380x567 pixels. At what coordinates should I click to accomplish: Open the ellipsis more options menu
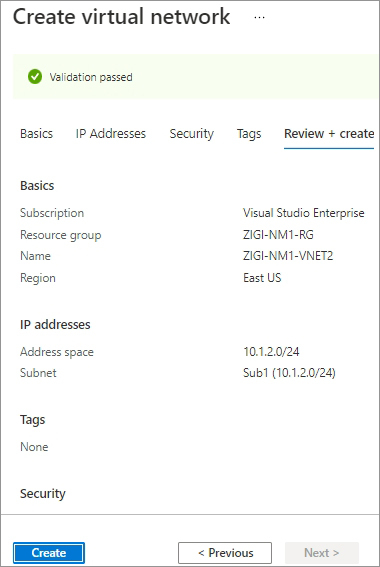point(259,17)
